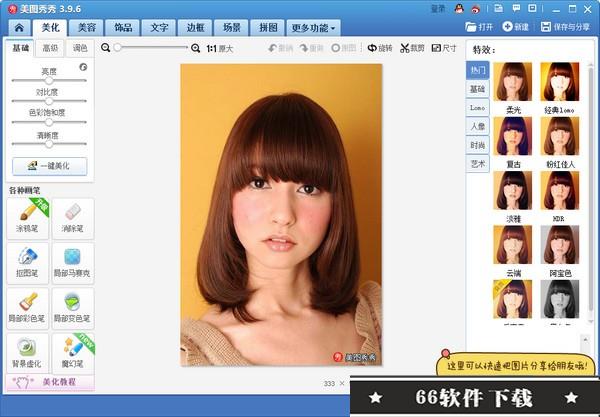Apply the 淡雅 effect thumbnail
The image size is (600, 417).
(x=513, y=191)
